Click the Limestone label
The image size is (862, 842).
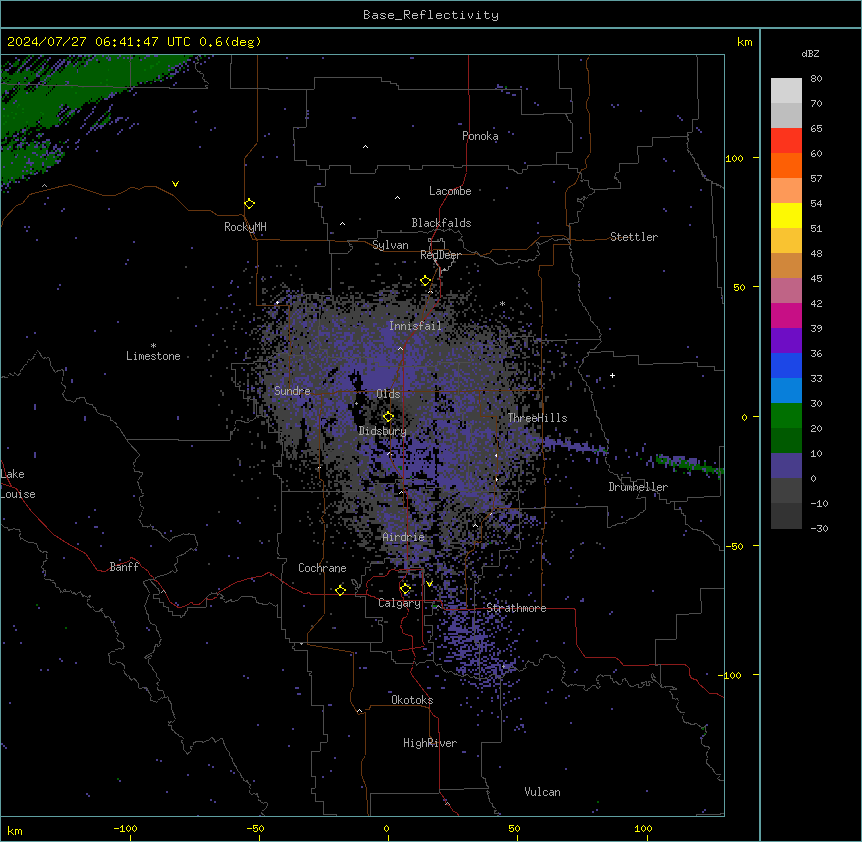pyautogui.click(x=153, y=356)
